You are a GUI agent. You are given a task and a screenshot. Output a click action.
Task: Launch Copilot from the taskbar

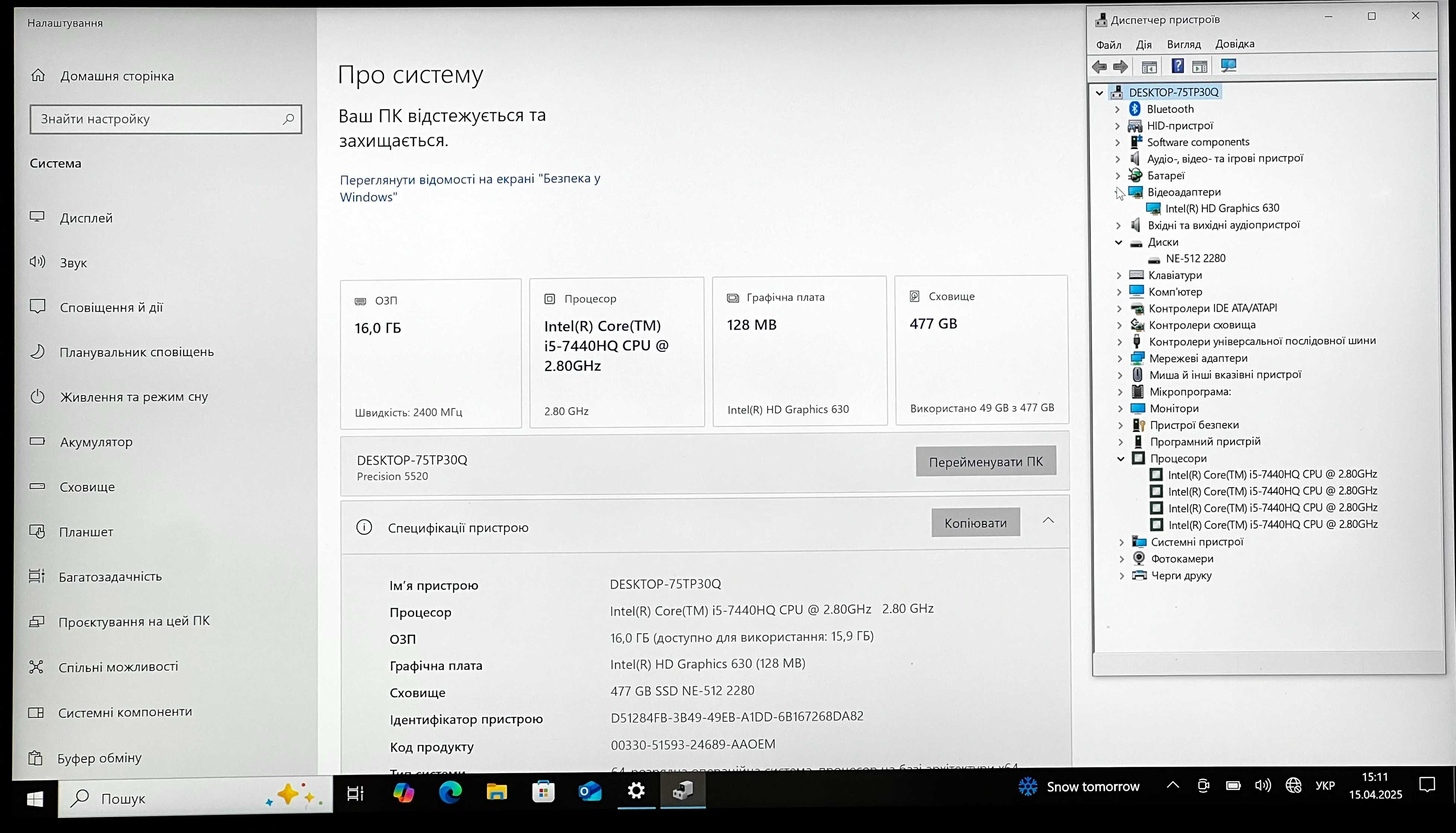click(x=403, y=792)
